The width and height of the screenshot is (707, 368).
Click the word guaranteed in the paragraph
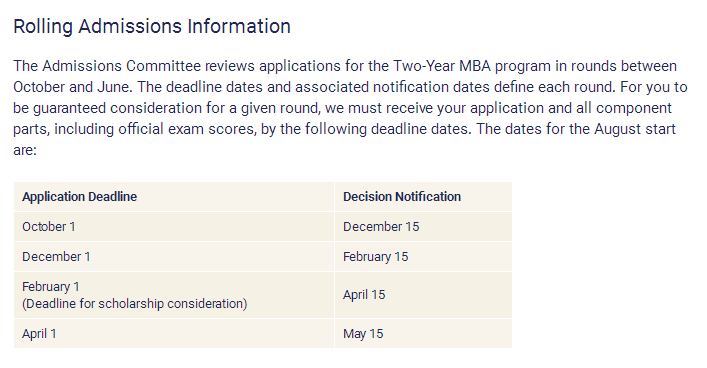tap(69, 108)
